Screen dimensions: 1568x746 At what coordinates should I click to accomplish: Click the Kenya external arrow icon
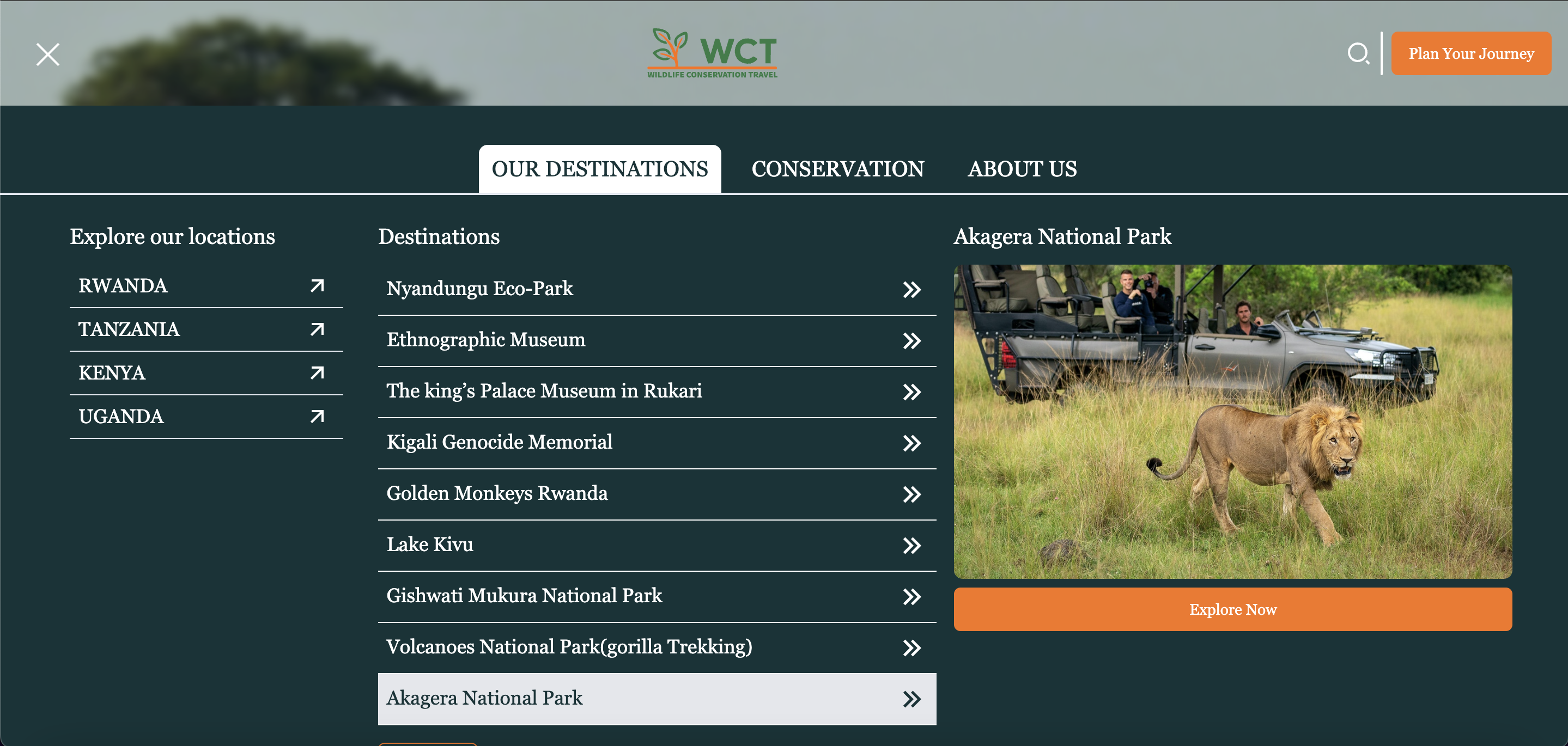(317, 372)
